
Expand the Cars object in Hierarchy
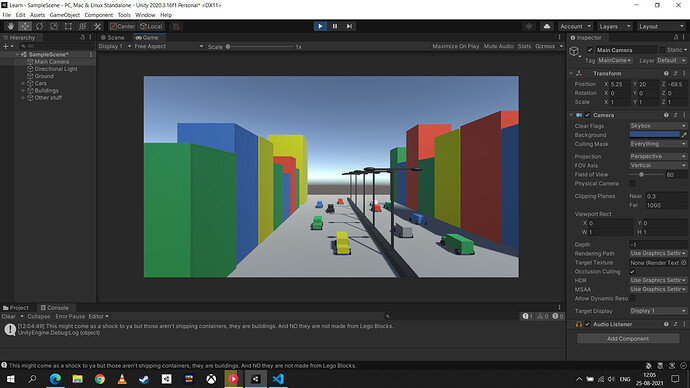pos(23,84)
